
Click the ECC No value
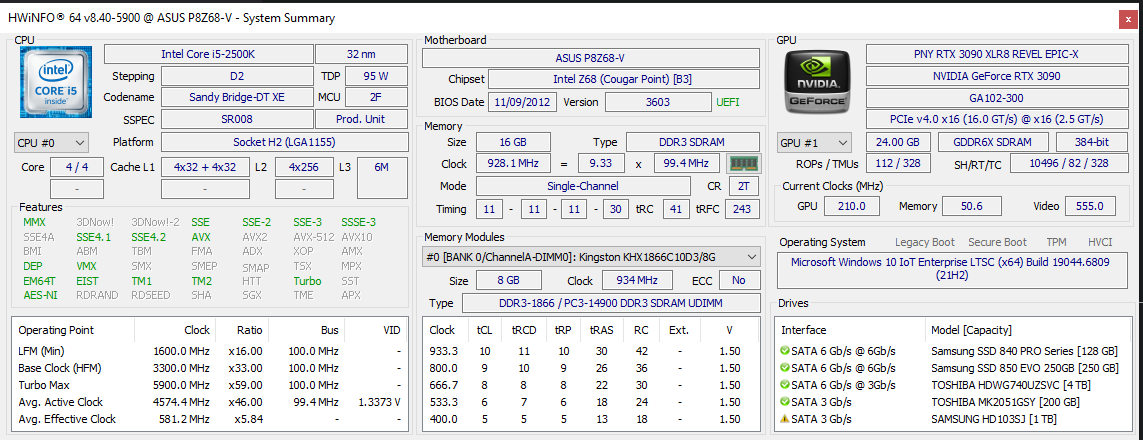[x=739, y=280]
